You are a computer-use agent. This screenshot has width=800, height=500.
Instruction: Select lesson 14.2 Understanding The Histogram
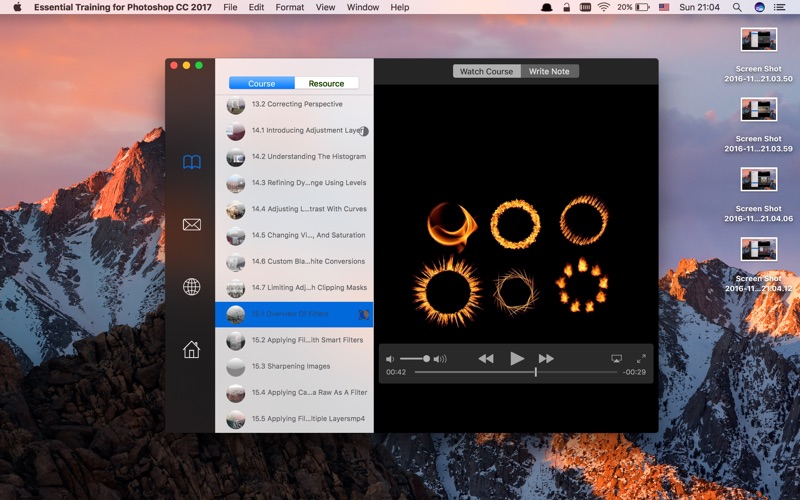[x=294, y=157]
